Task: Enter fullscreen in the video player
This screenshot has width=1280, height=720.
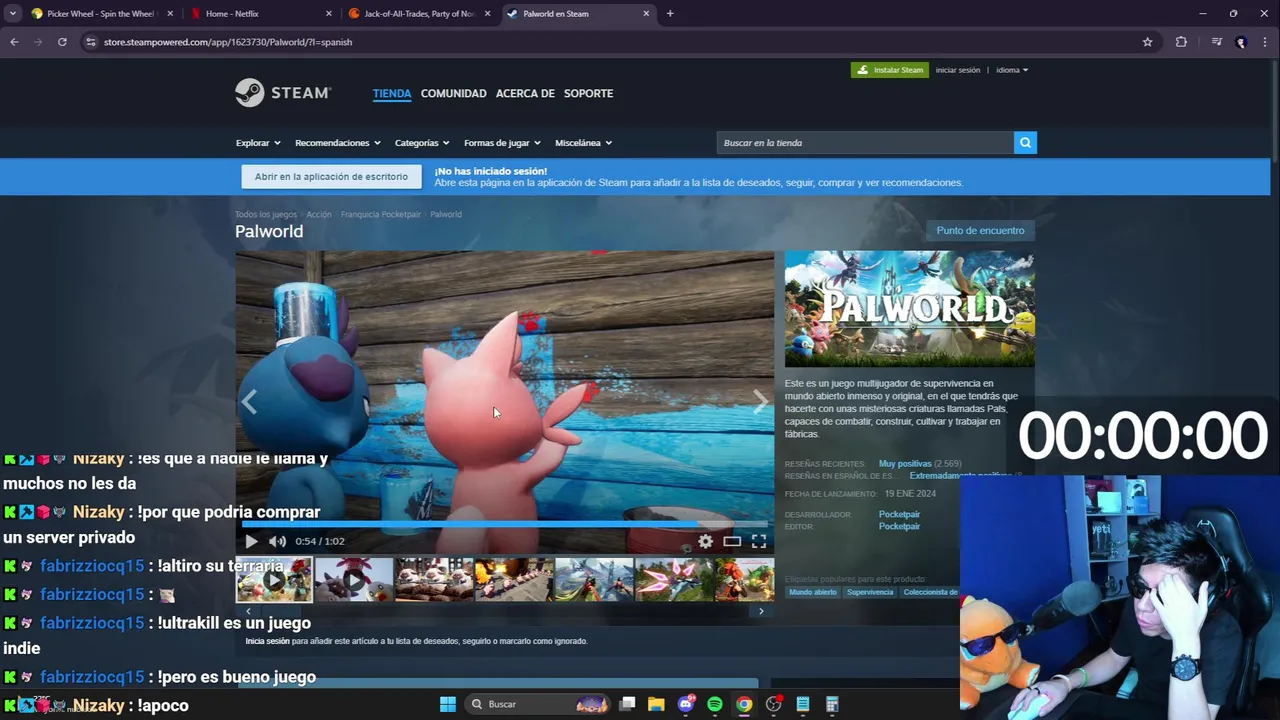Action: click(759, 541)
